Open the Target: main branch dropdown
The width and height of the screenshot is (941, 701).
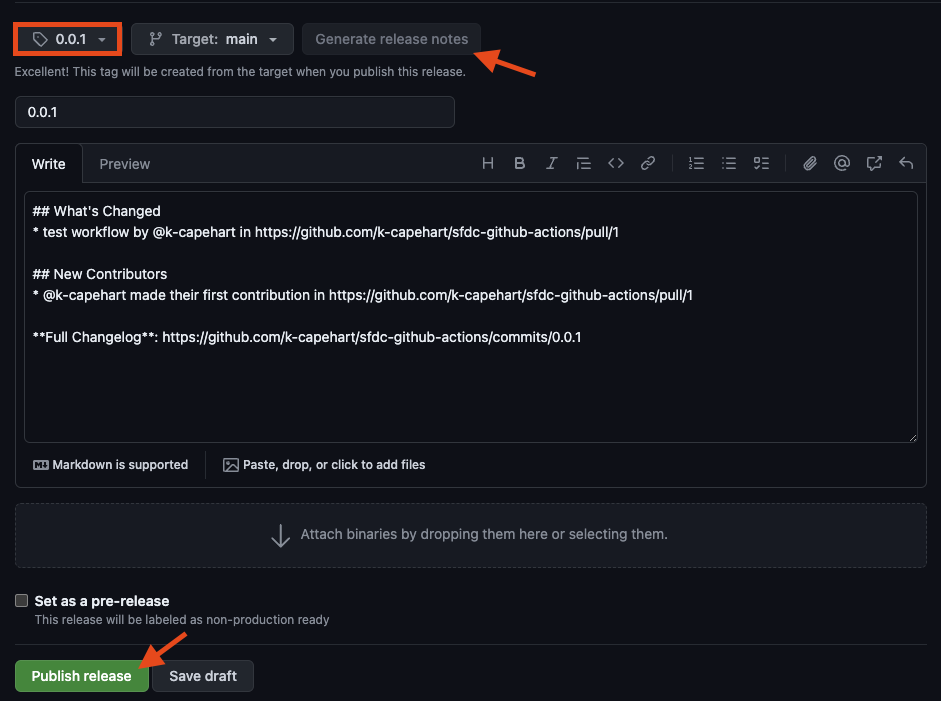point(212,39)
